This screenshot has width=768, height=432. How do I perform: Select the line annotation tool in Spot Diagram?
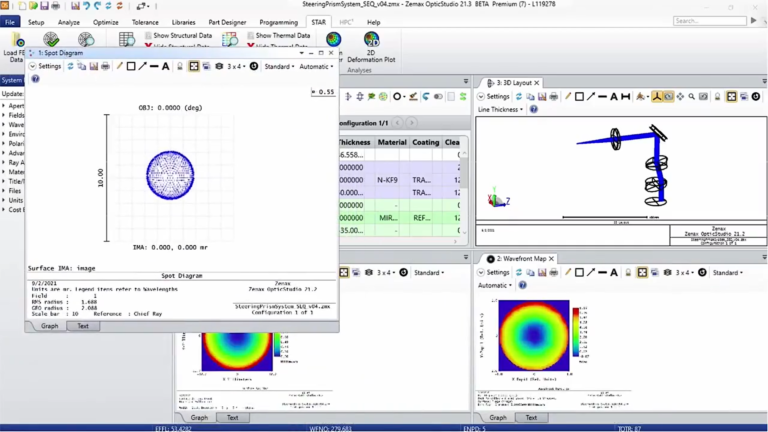[154, 66]
